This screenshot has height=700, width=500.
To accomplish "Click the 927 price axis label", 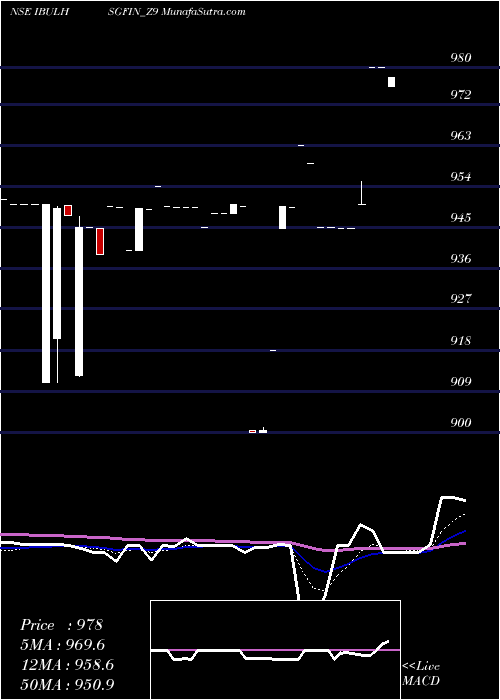I will [x=461, y=299].
